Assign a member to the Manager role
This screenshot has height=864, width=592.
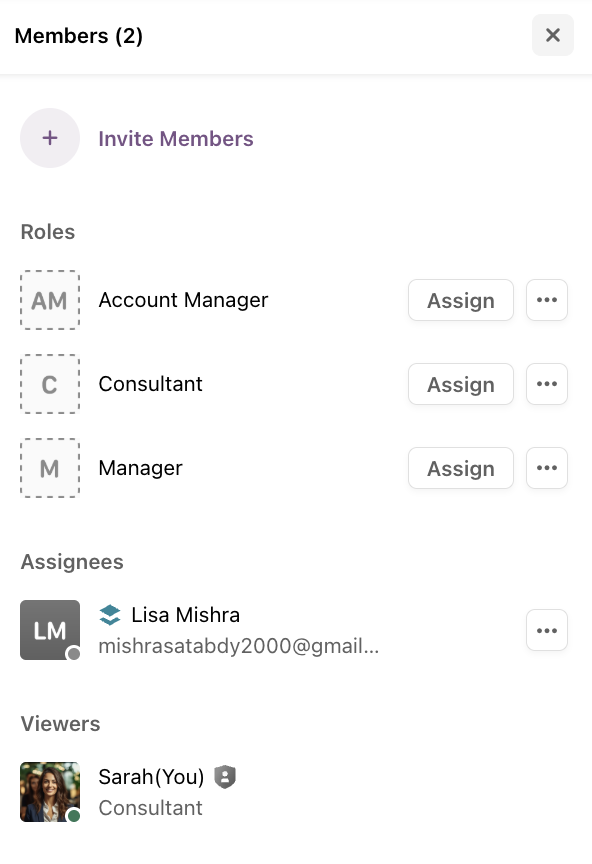(x=461, y=468)
